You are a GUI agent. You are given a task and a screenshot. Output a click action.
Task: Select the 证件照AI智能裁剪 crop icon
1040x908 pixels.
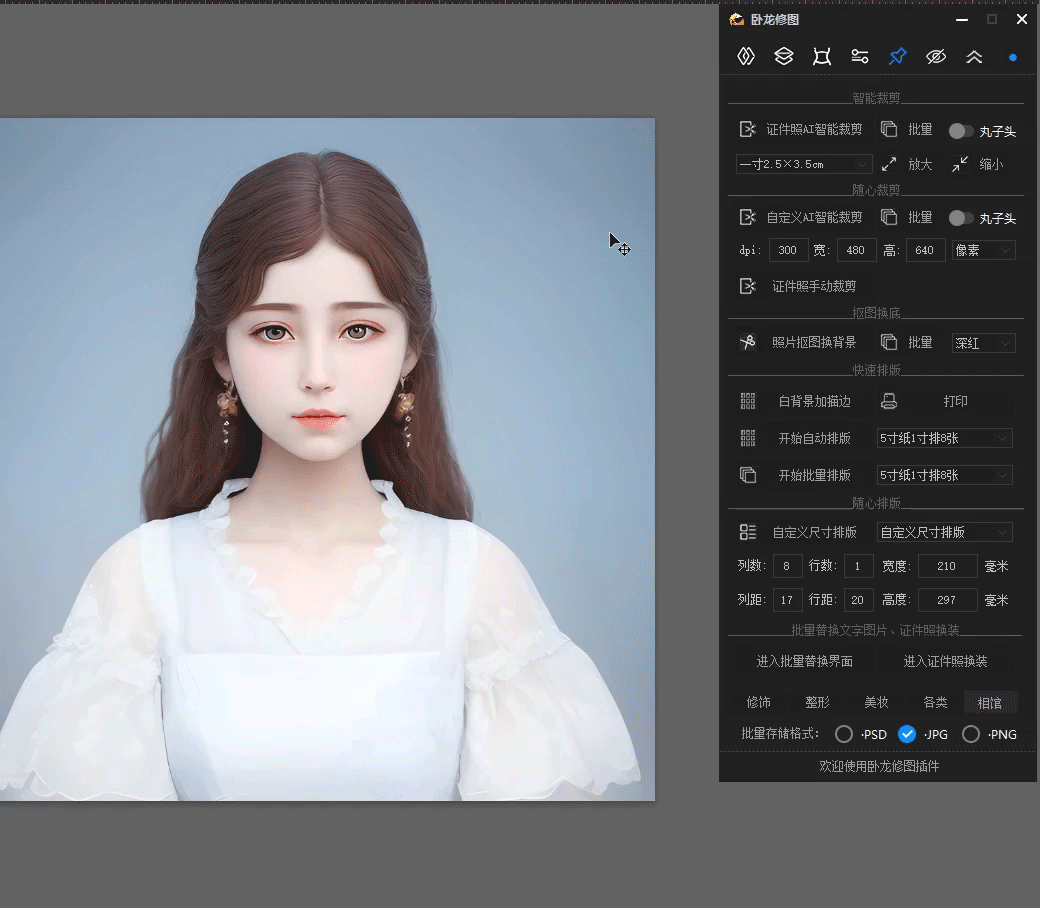(x=748, y=129)
